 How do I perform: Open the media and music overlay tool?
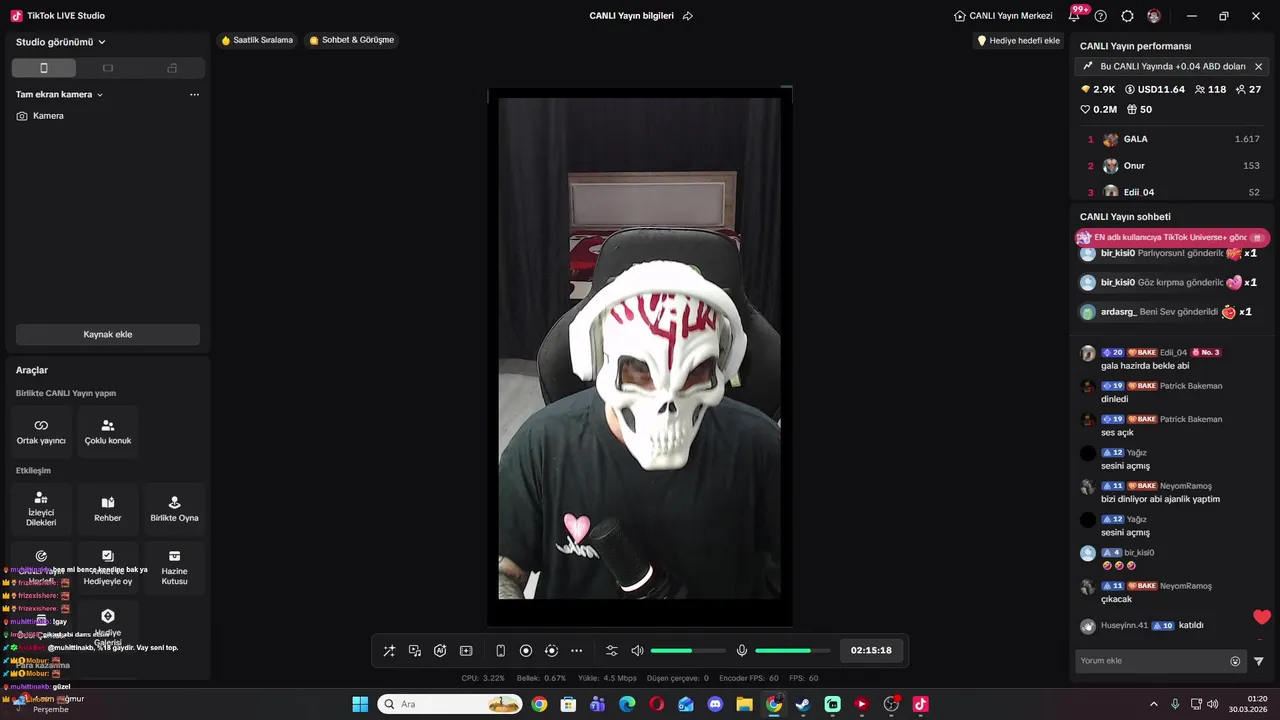click(415, 651)
